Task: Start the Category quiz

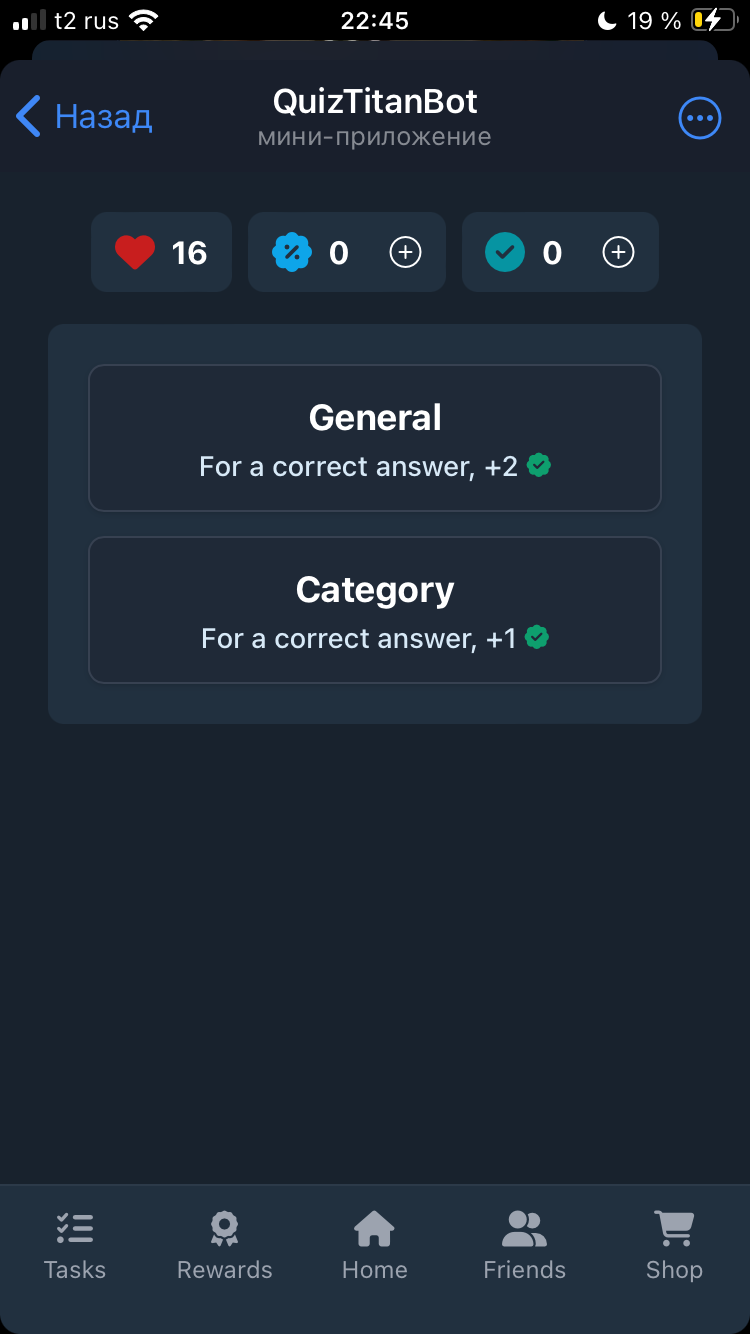Action: [375, 610]
